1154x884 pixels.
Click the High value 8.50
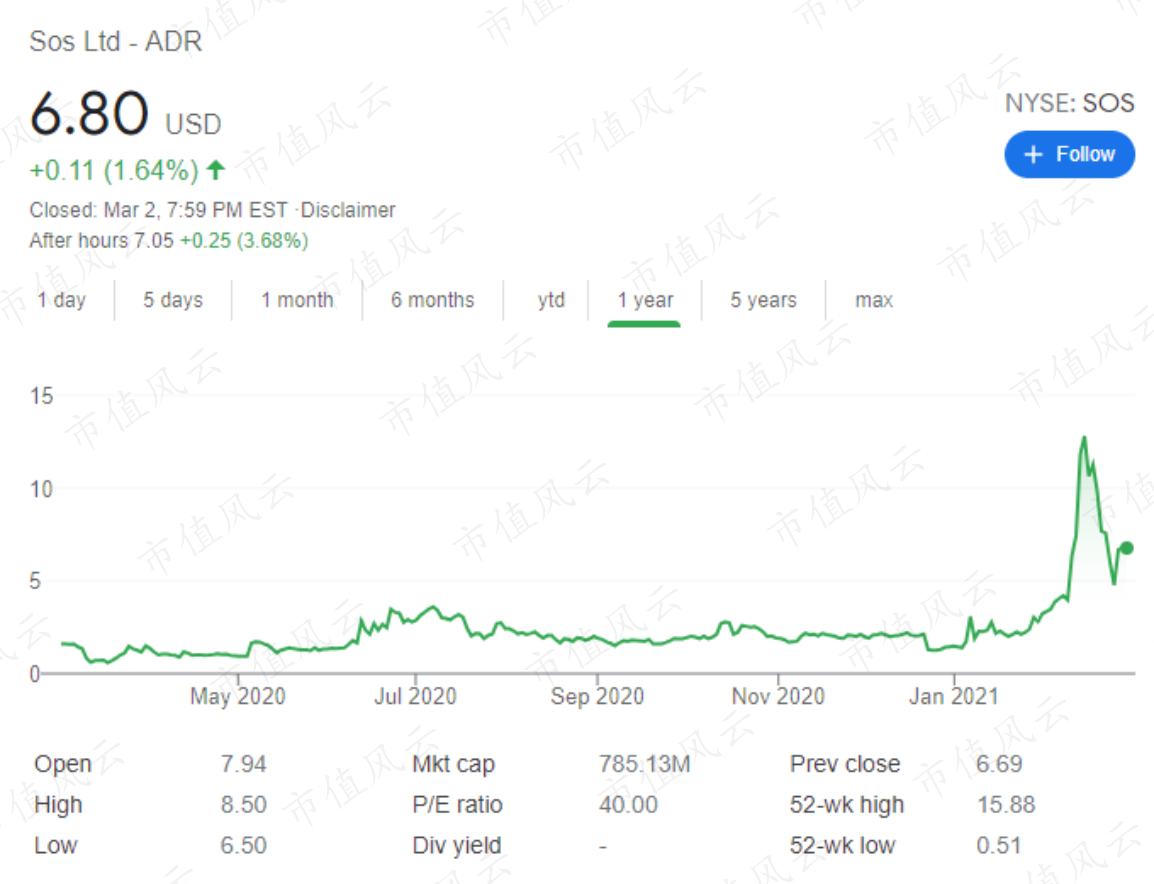(x=244, y=805)
